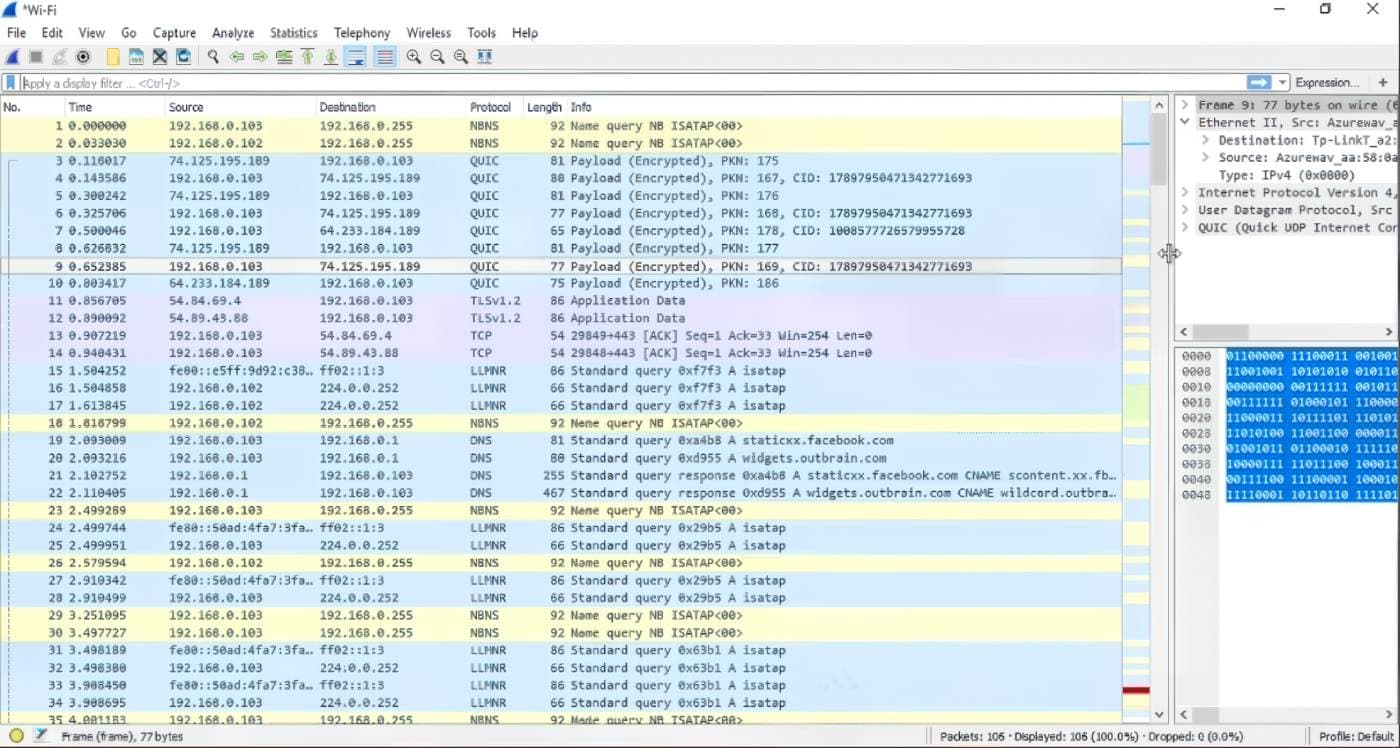Open the Telephony menu
The image size is (1400, 748).
click(362, 33)
